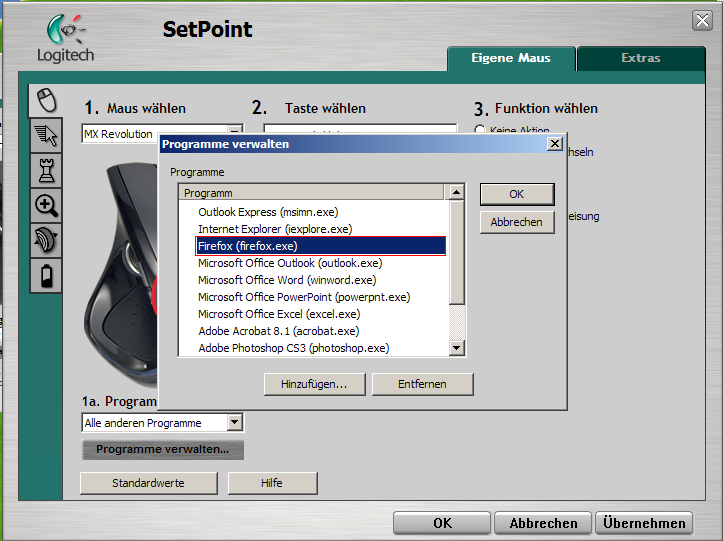Select Firefox (firefox.exe)
Screen dimensions: 723x541
(x=320, y=246)
